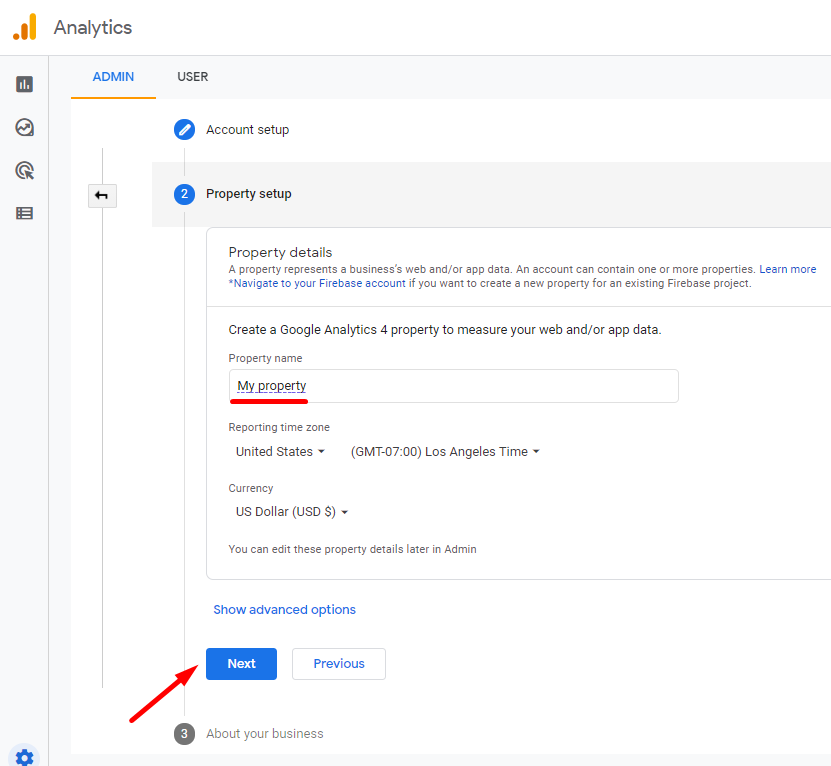This screenshot has width=831, height=766.
Task: Open the Reports bar-chart sidebar icon
Action: [x=24, y=84]
